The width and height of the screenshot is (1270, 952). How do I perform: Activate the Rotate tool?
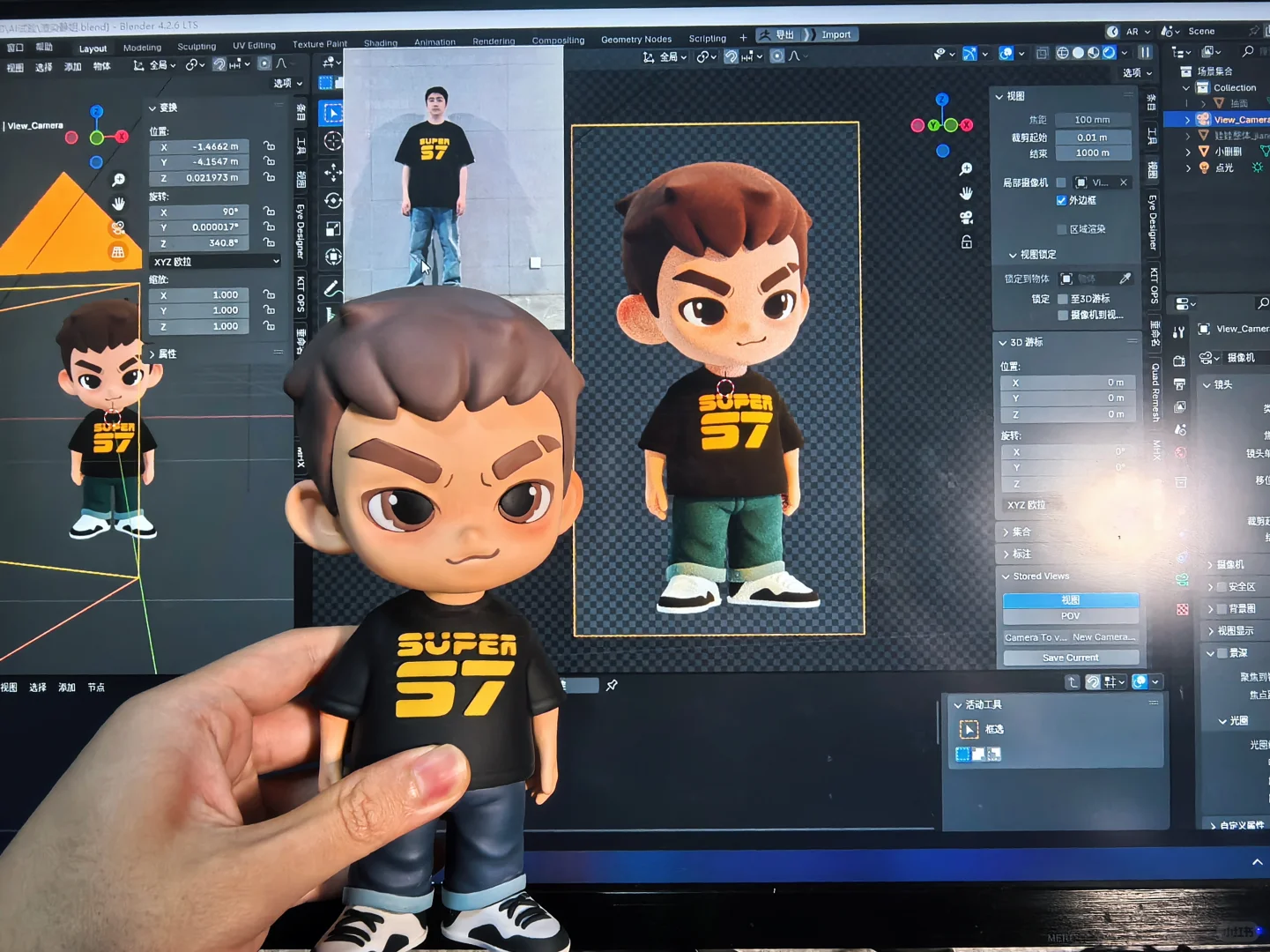[332, 201]
